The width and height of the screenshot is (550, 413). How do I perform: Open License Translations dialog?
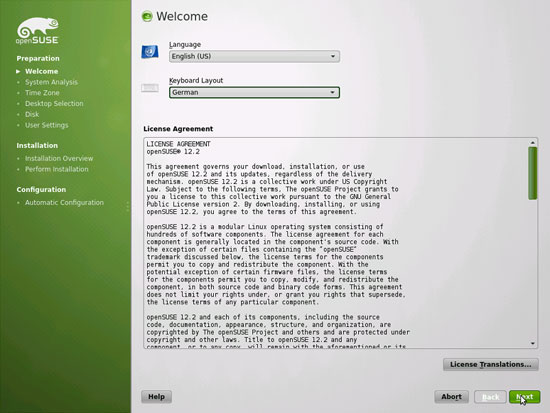491,364
